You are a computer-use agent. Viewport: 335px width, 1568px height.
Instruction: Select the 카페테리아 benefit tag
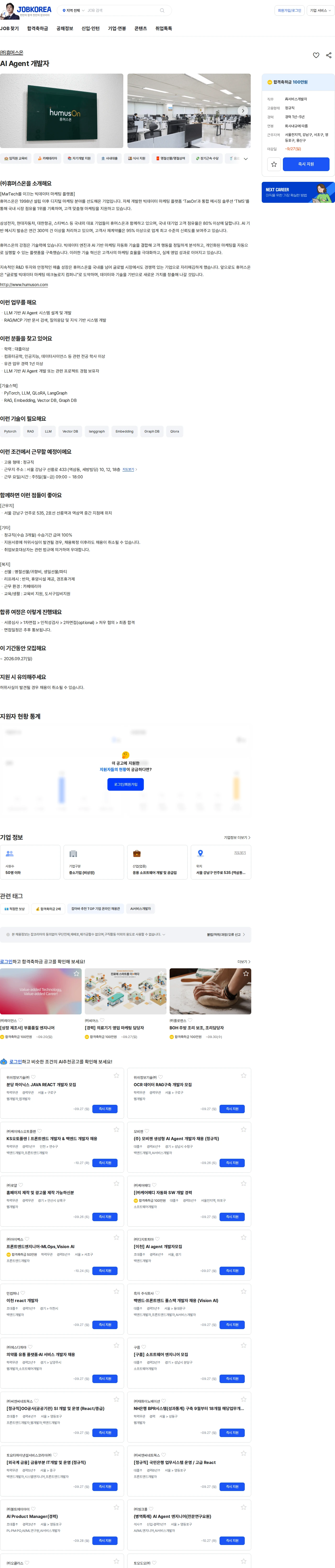(47, 158)
